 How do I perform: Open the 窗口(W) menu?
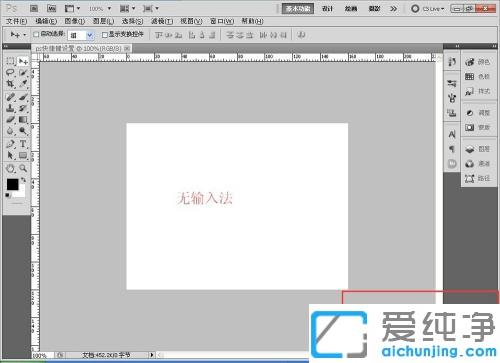(222, 21)
